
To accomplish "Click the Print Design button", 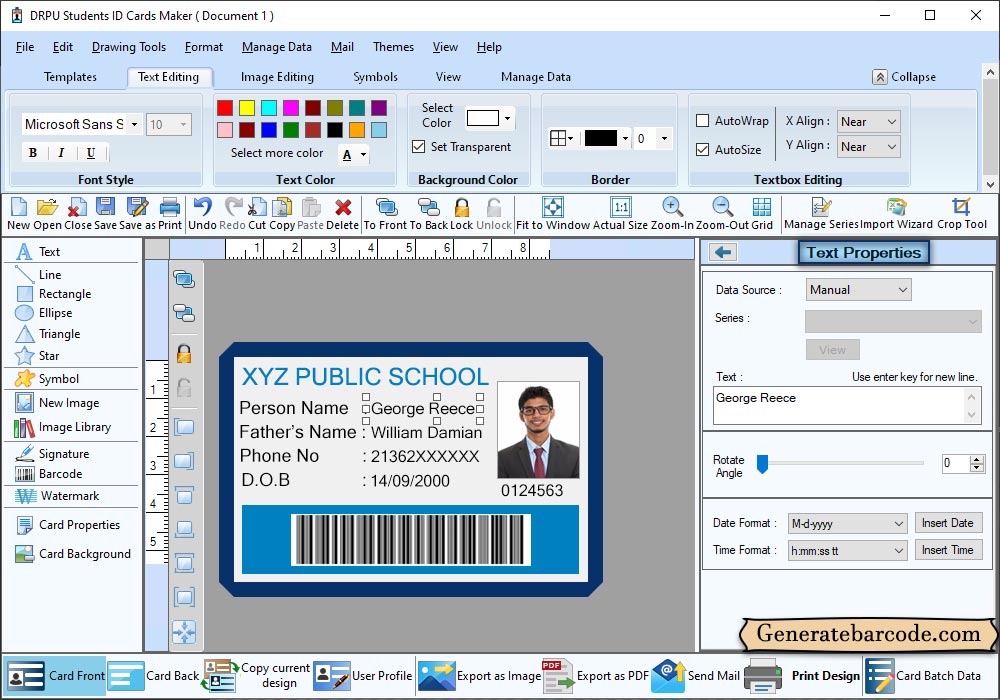I will 803,676.
